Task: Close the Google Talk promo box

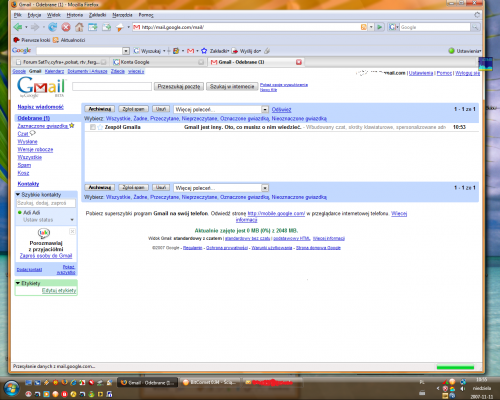Action: coord(72,231)
